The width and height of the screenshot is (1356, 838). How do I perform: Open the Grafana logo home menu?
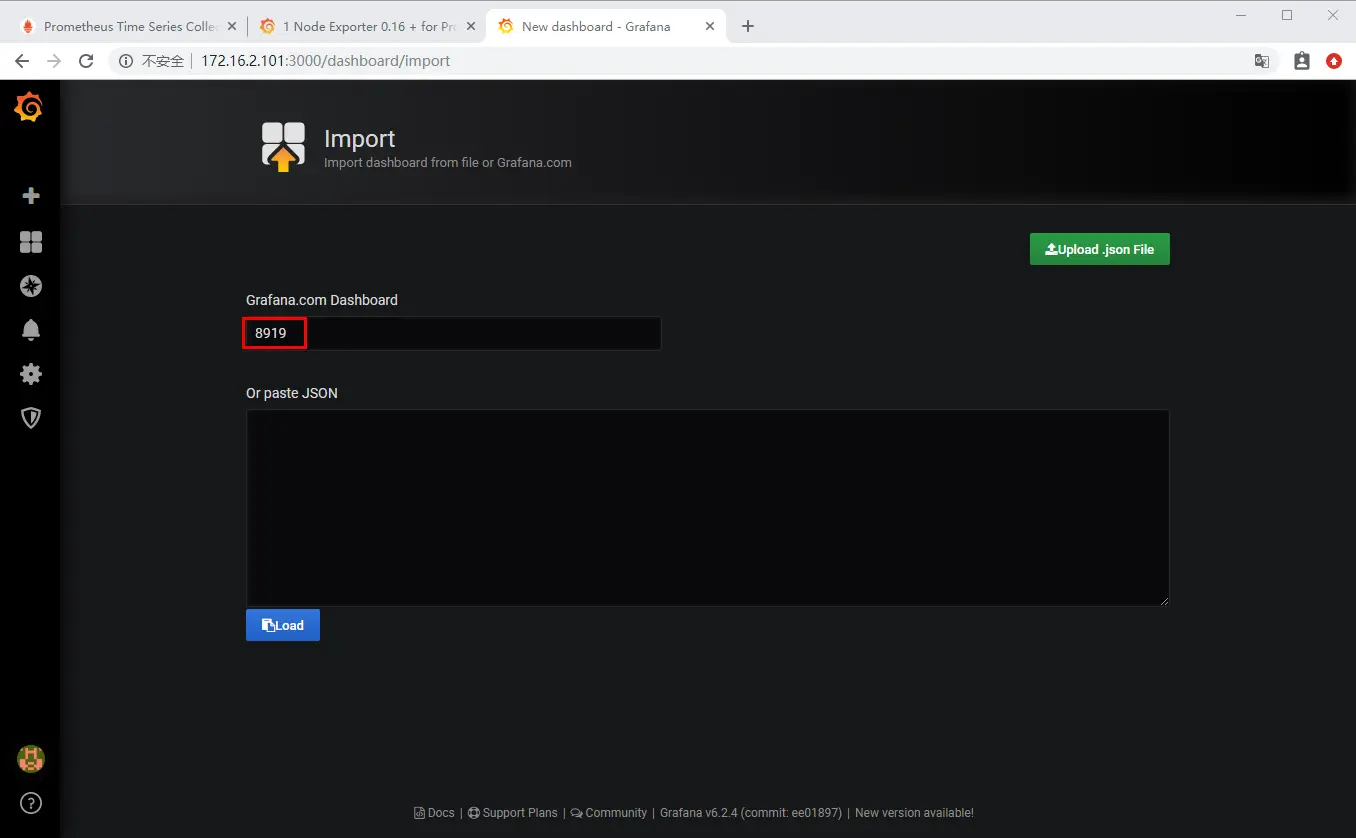pyautogui.click(x=29, y=107)
